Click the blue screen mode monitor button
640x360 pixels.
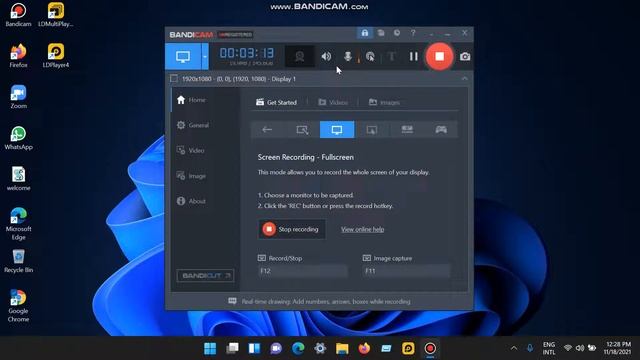coord(183,56)
